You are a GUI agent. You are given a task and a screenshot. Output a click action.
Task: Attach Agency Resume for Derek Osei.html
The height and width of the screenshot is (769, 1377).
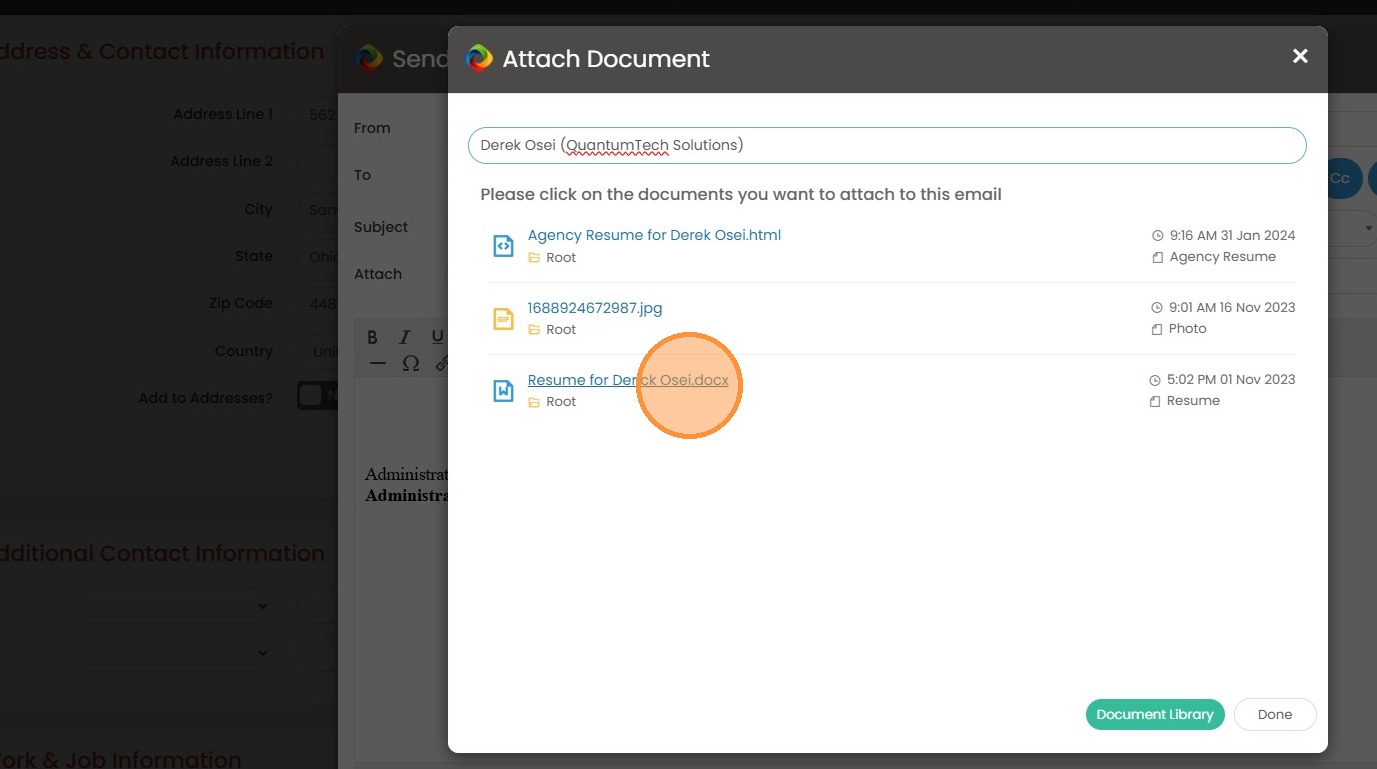click(654, 236)
